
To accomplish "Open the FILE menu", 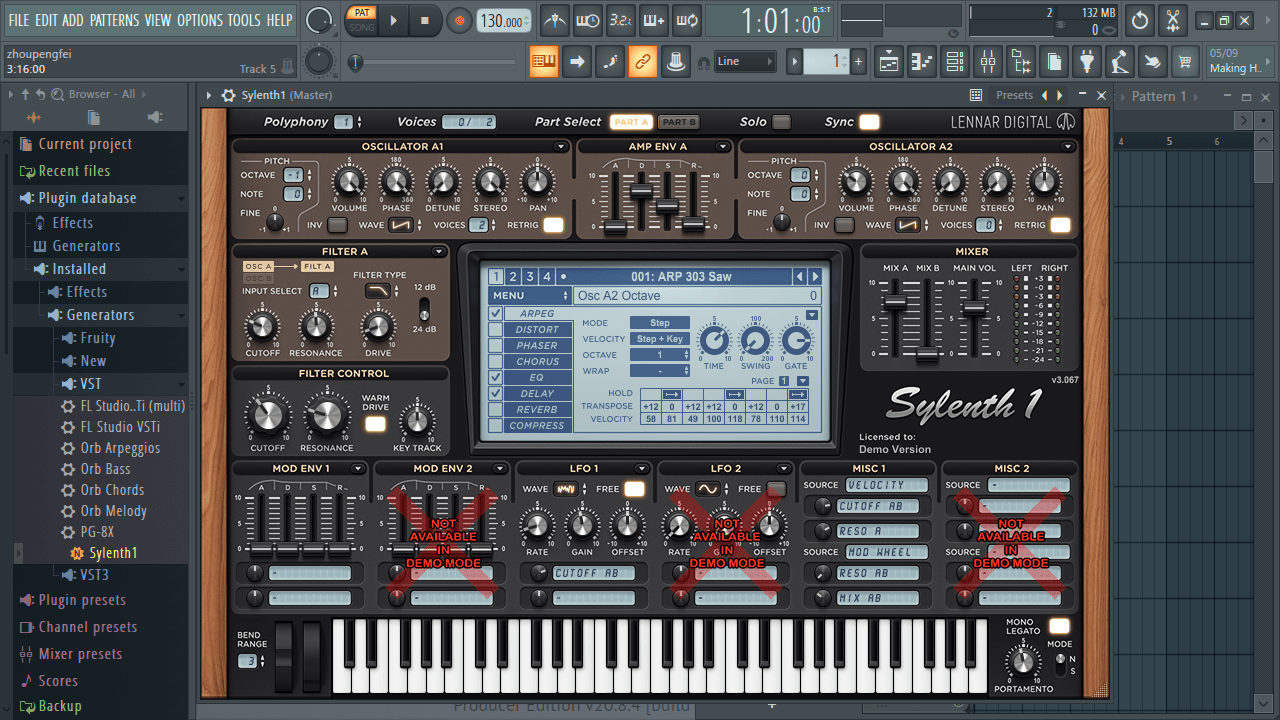I will [x=18, y=20].
